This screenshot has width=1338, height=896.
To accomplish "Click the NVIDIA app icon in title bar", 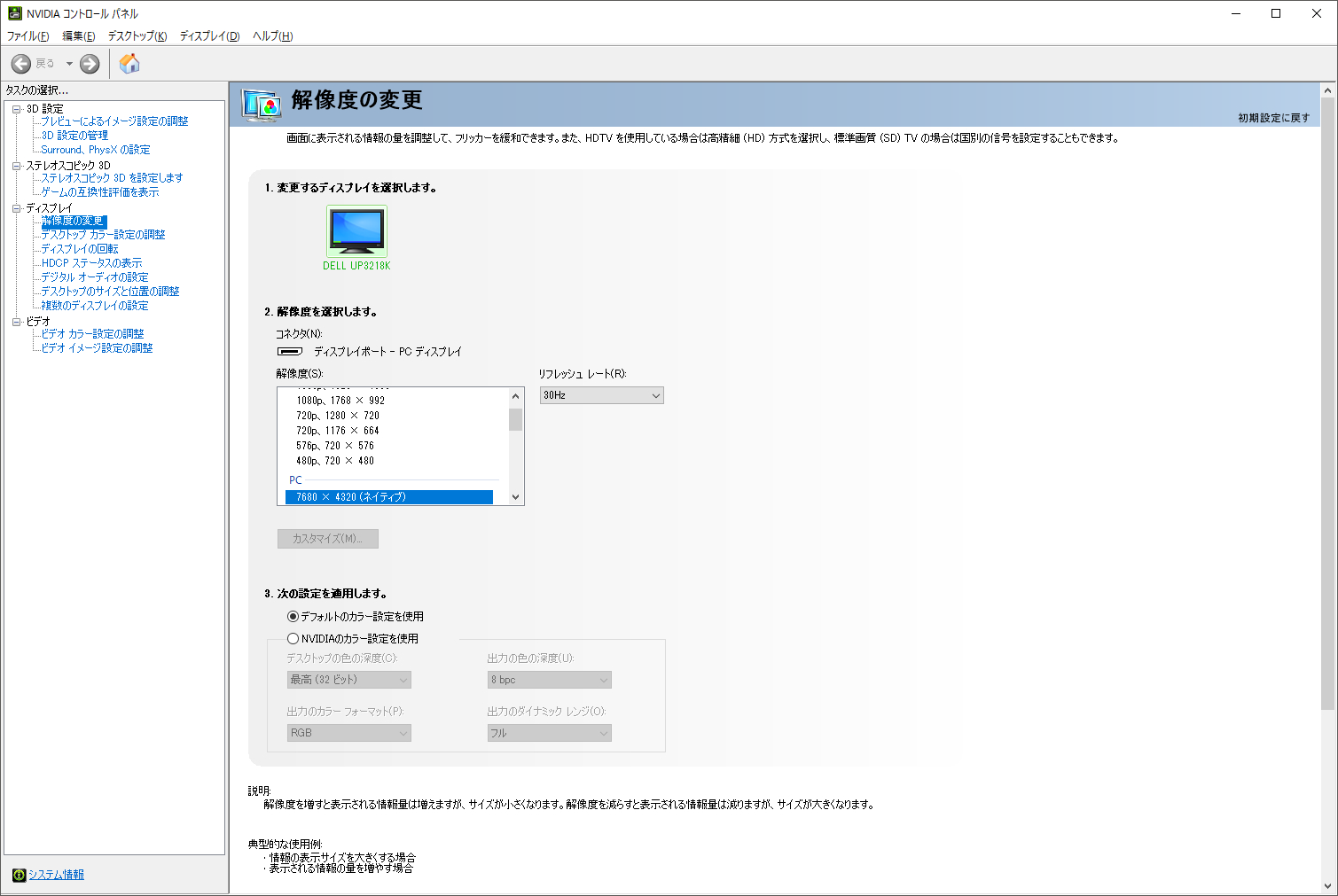I will (14, 13).
